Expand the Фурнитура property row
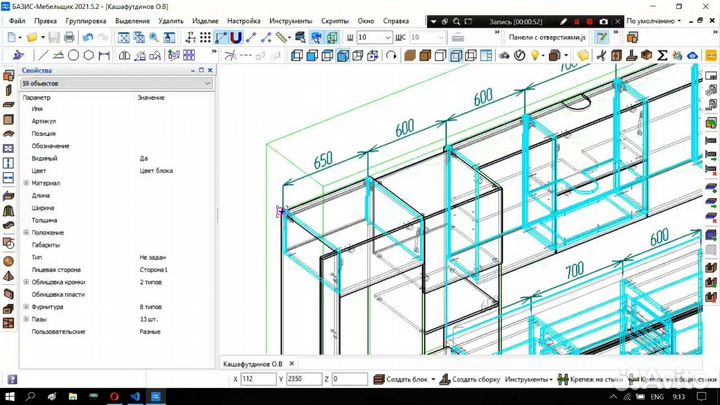The image size is (720, 405). [x=26, y=307]
